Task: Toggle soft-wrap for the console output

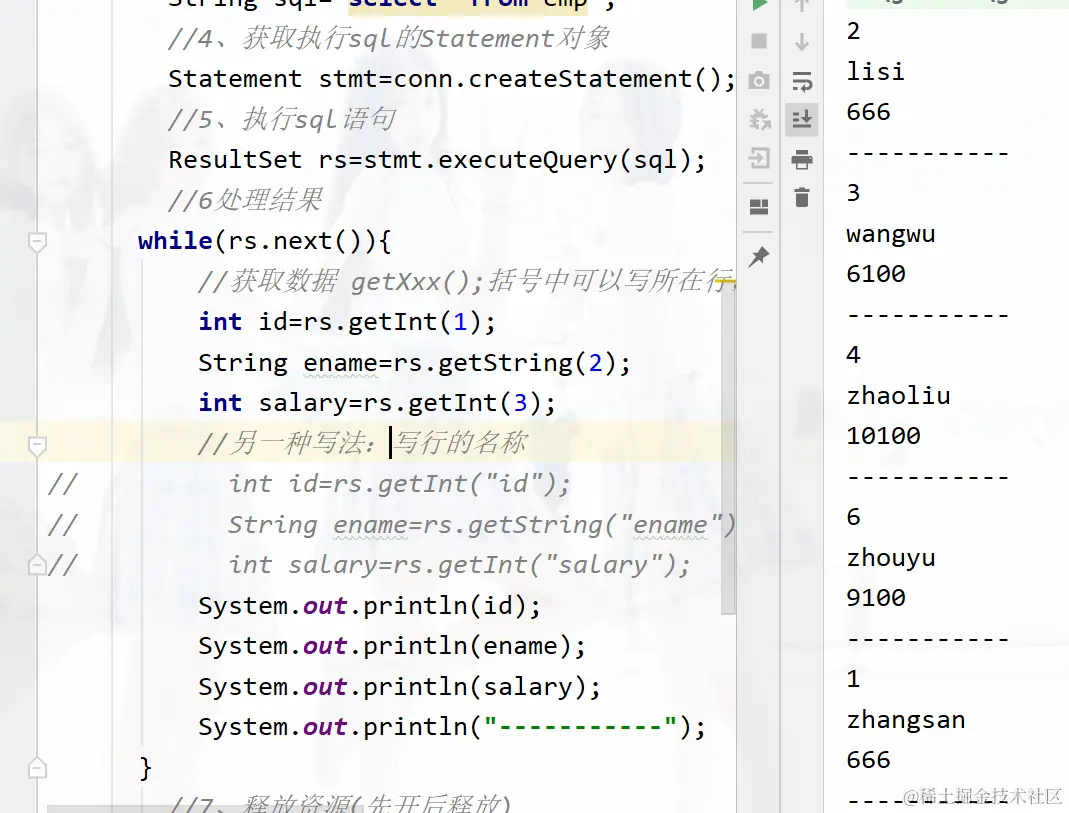Action: coord(802,82)
